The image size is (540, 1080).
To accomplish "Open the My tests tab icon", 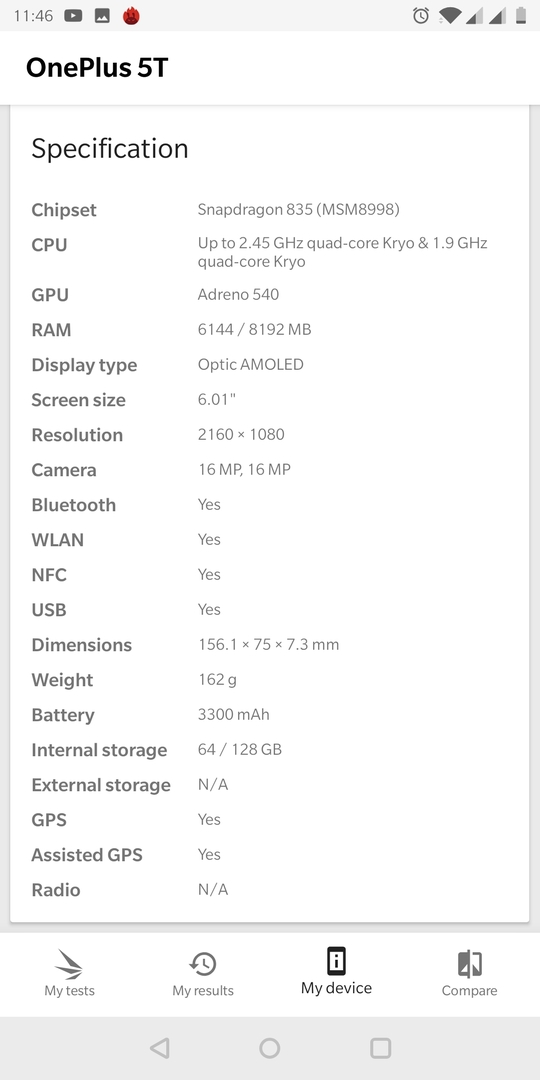I will coord(69,964).
